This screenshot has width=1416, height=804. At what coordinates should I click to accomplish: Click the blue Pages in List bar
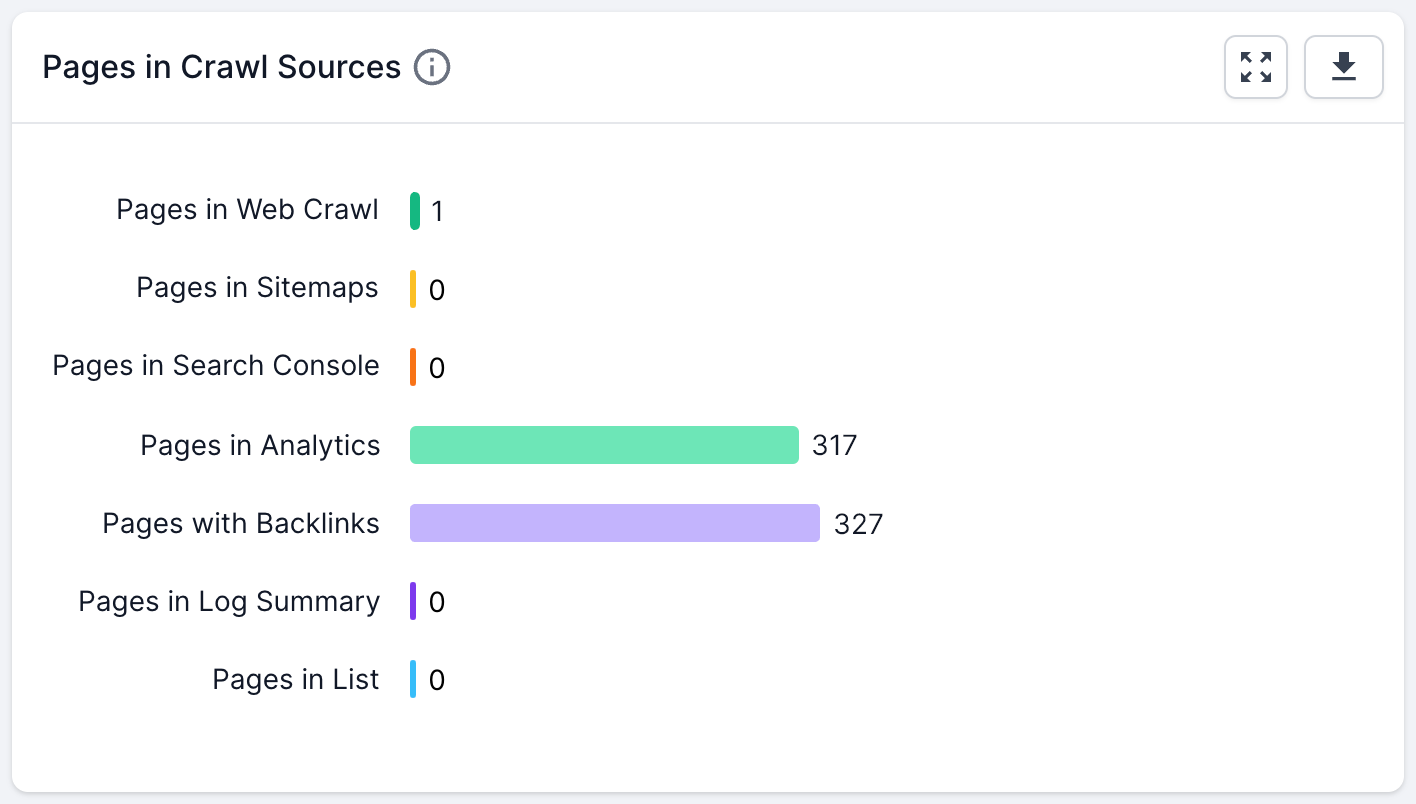[x=413, y=679]
